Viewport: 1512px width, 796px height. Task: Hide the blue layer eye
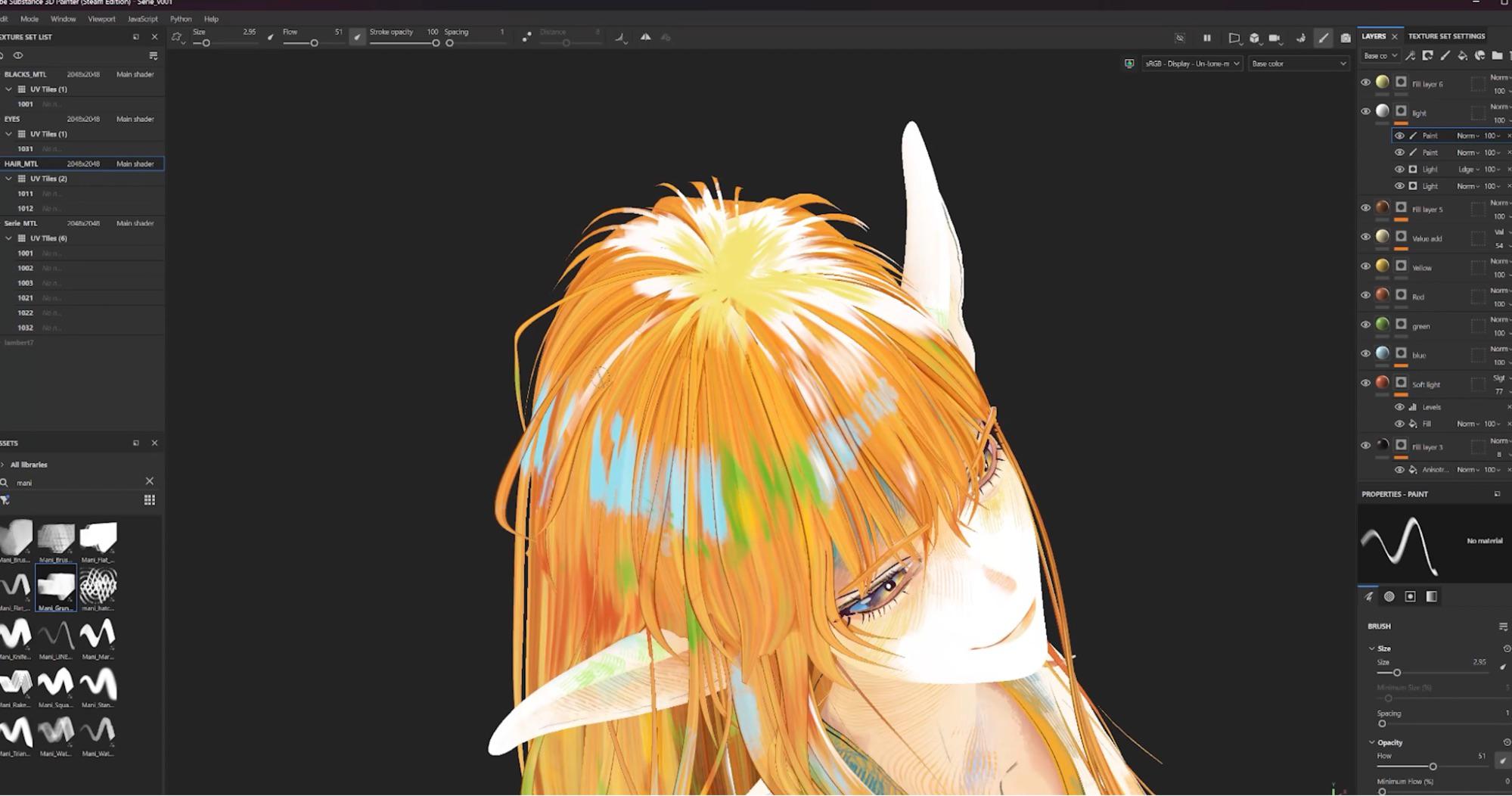click(x=1366, y=353)
